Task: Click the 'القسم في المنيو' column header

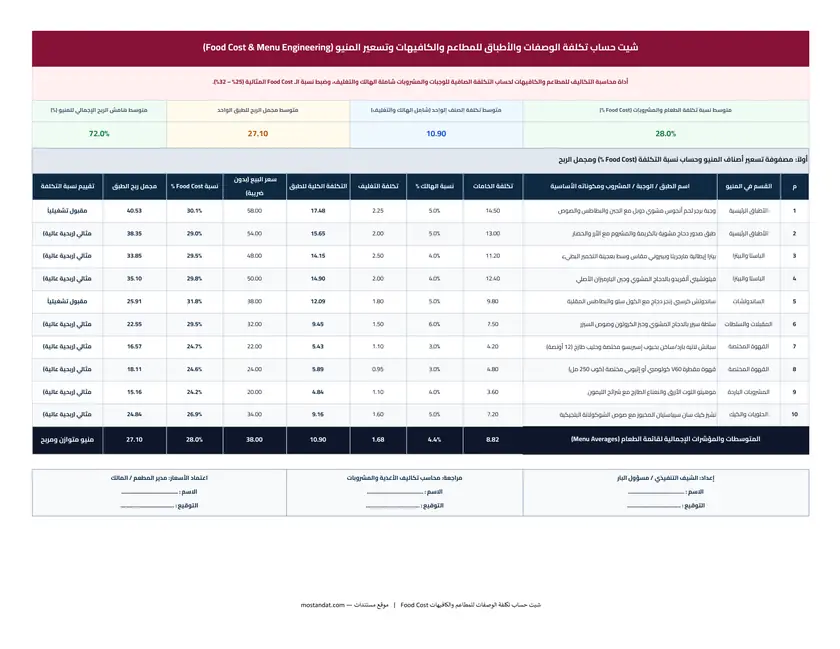Action: 748,187
